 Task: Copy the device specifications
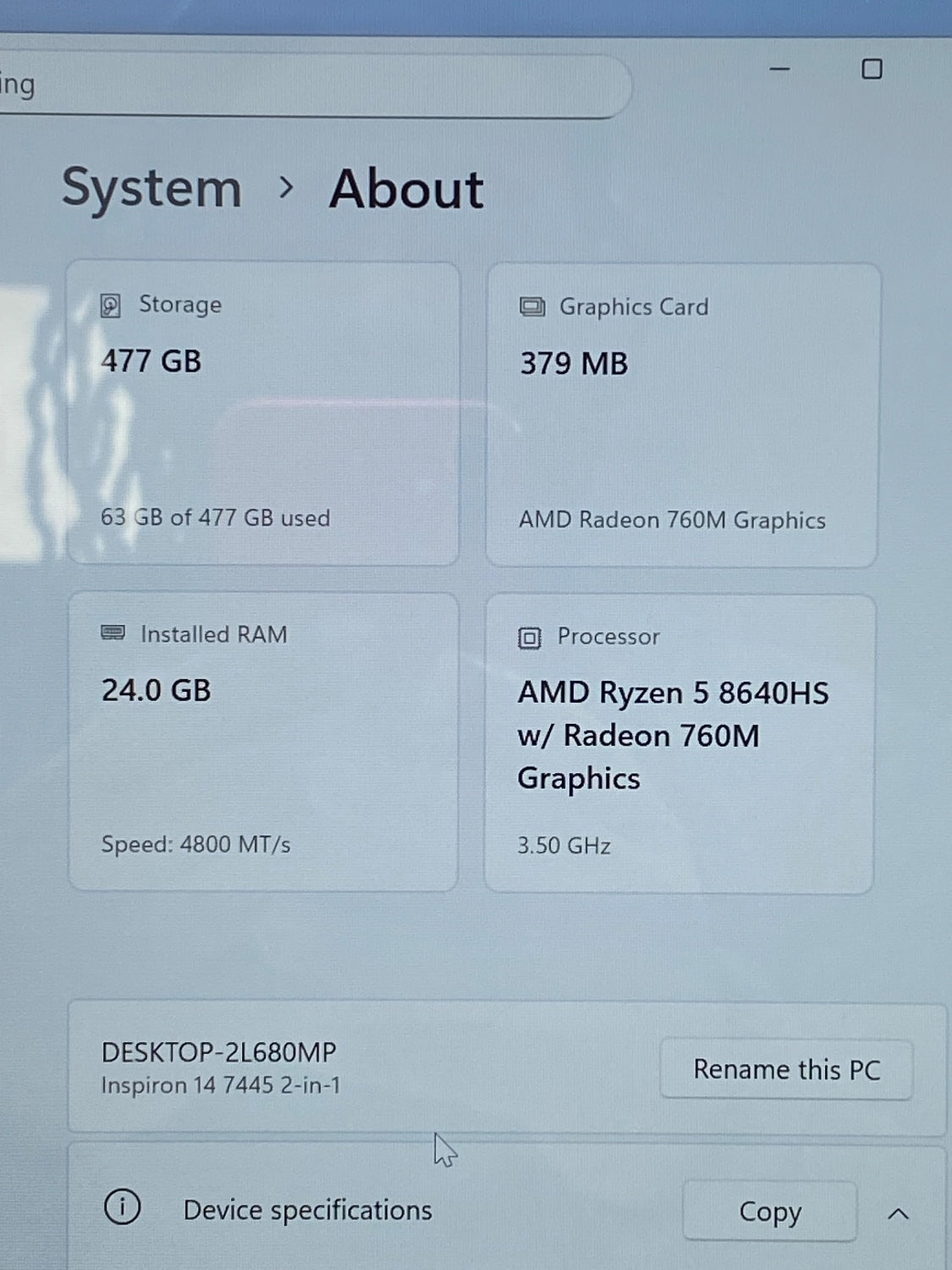pos(769,1212)
